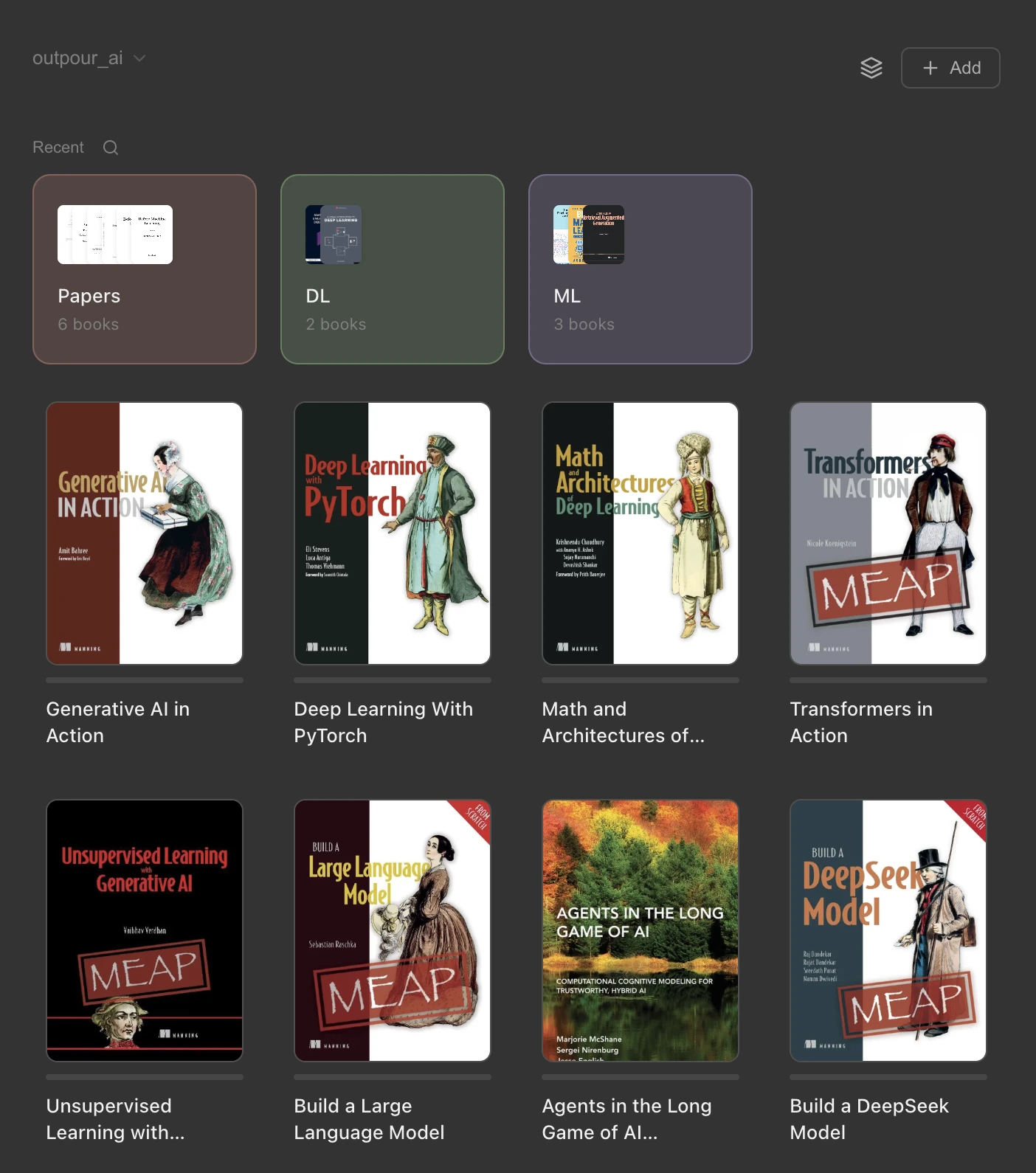The image size is (1036, 1173).
Task: Open Build a DeepSeek Model cover
Action: 888,930
